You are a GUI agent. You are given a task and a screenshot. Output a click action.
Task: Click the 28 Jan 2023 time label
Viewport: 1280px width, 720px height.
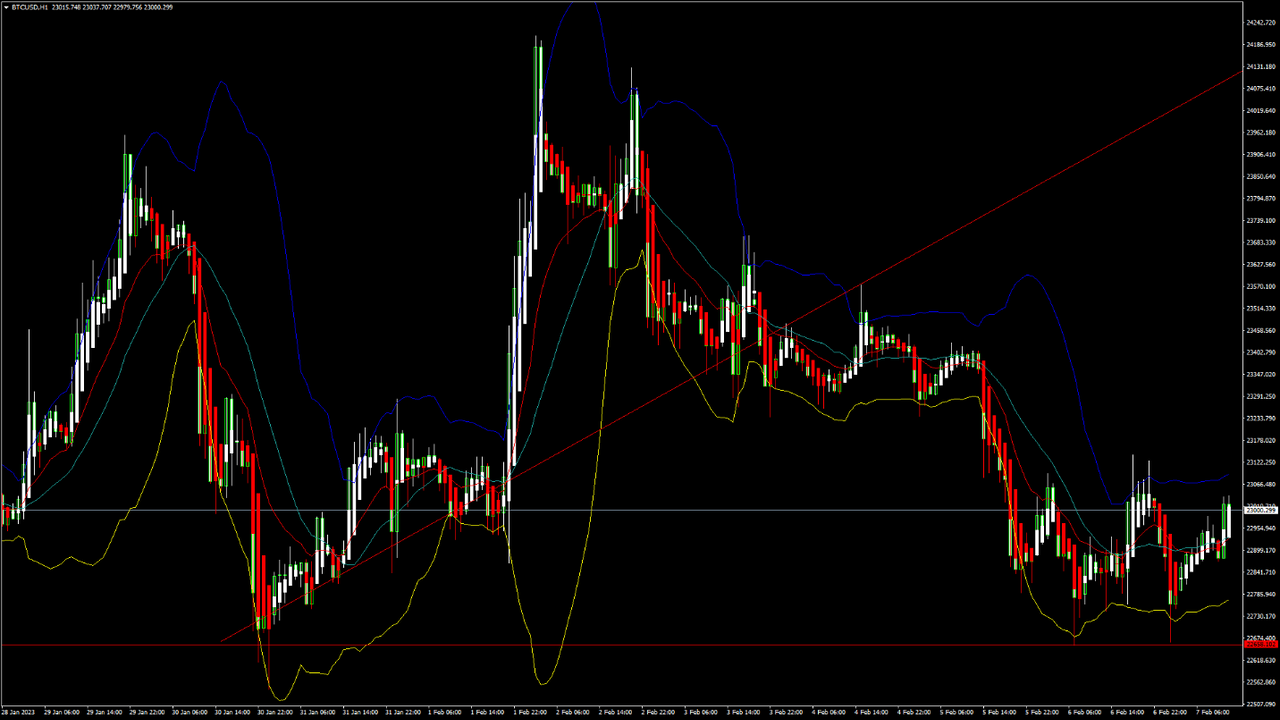[x=18, y=713]
